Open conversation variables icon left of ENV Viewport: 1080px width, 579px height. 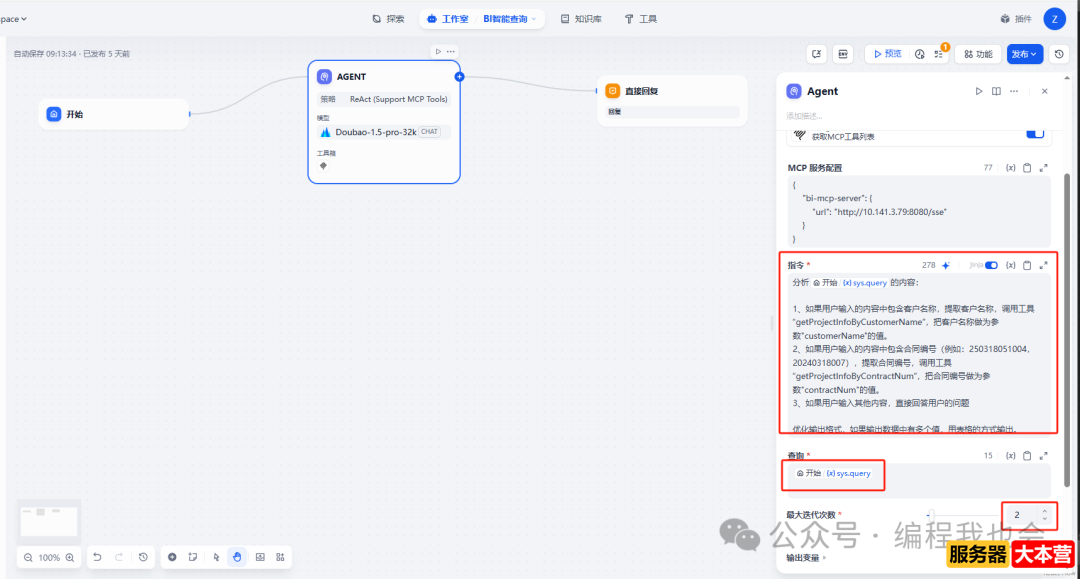[816, 54]
